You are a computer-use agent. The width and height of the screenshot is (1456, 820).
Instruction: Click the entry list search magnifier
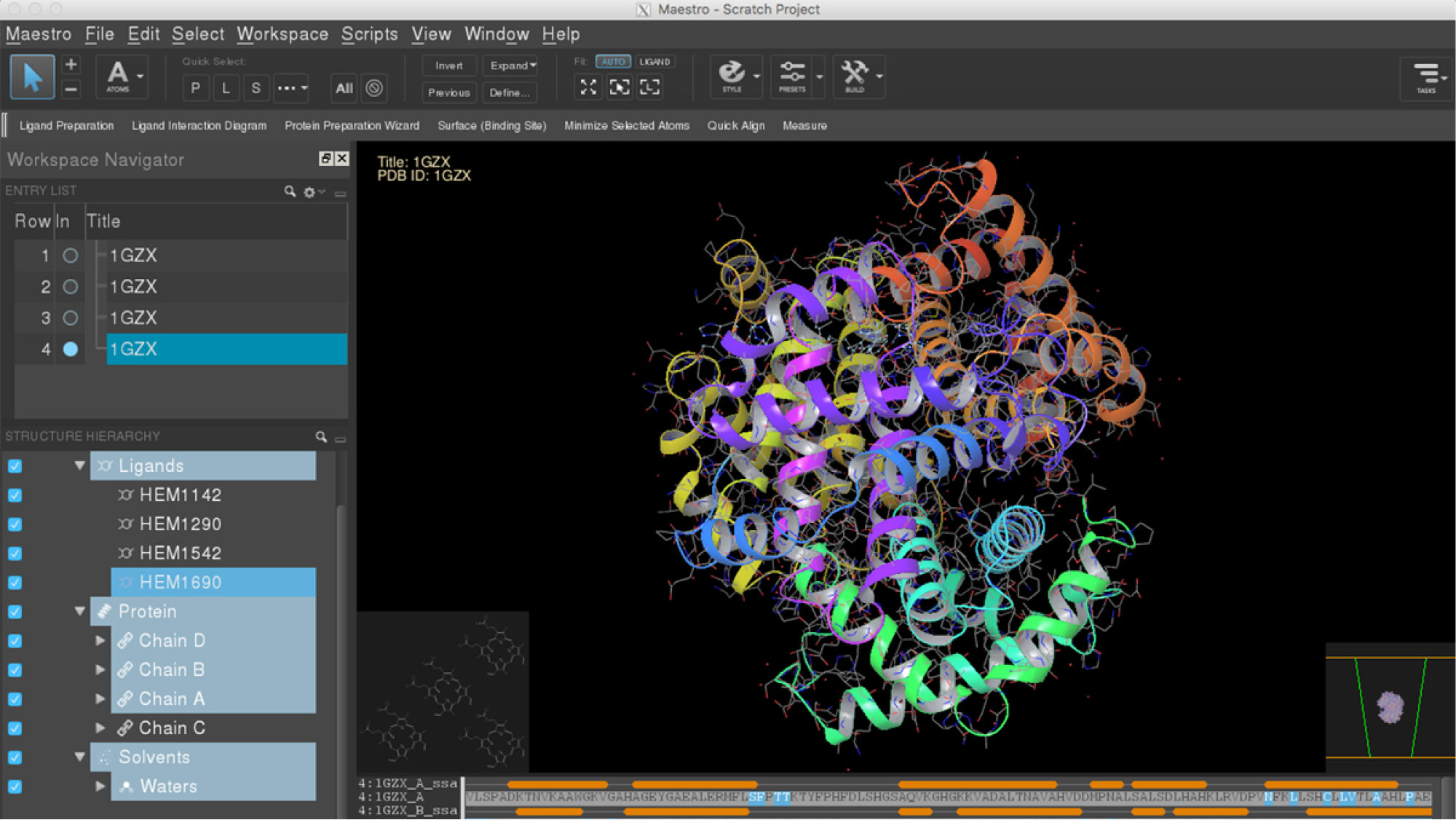click(x=290, y=191)
